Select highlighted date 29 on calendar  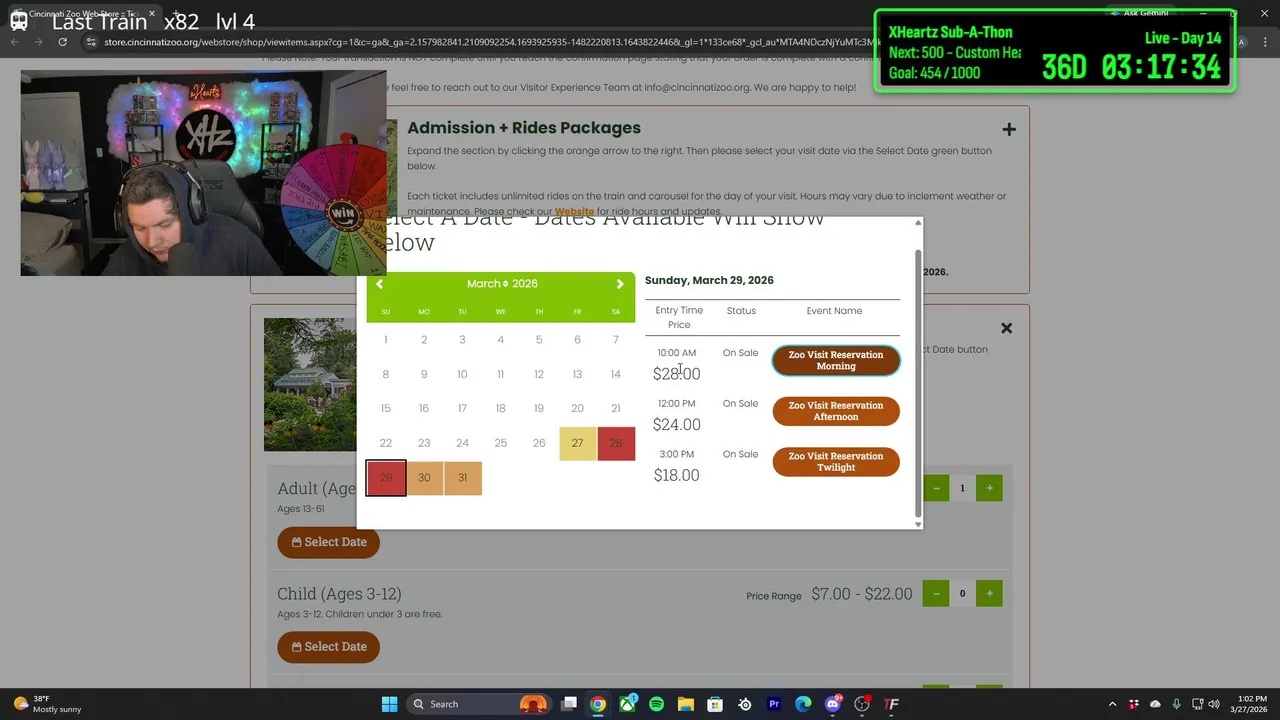click(386, 478)
